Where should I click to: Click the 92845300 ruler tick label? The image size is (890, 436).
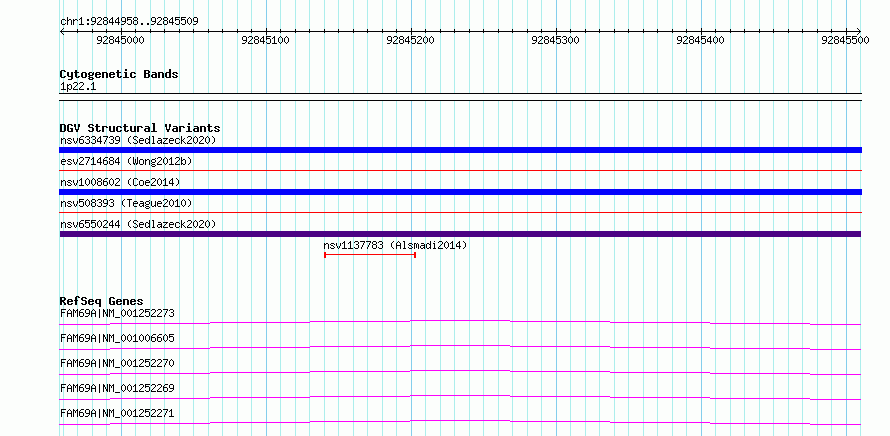[x=556, y=40]
